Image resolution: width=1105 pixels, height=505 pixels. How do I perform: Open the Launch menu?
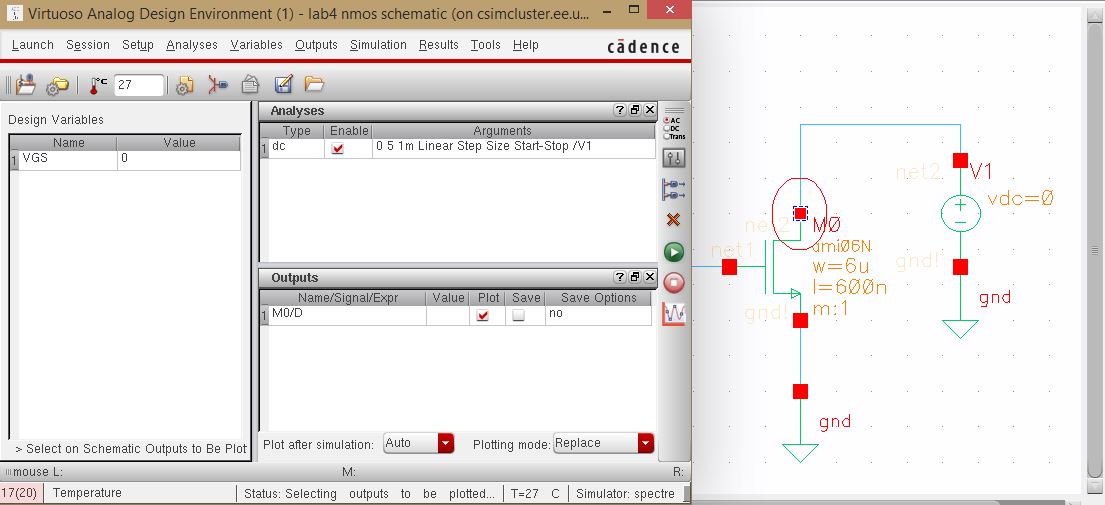[32, 45]
